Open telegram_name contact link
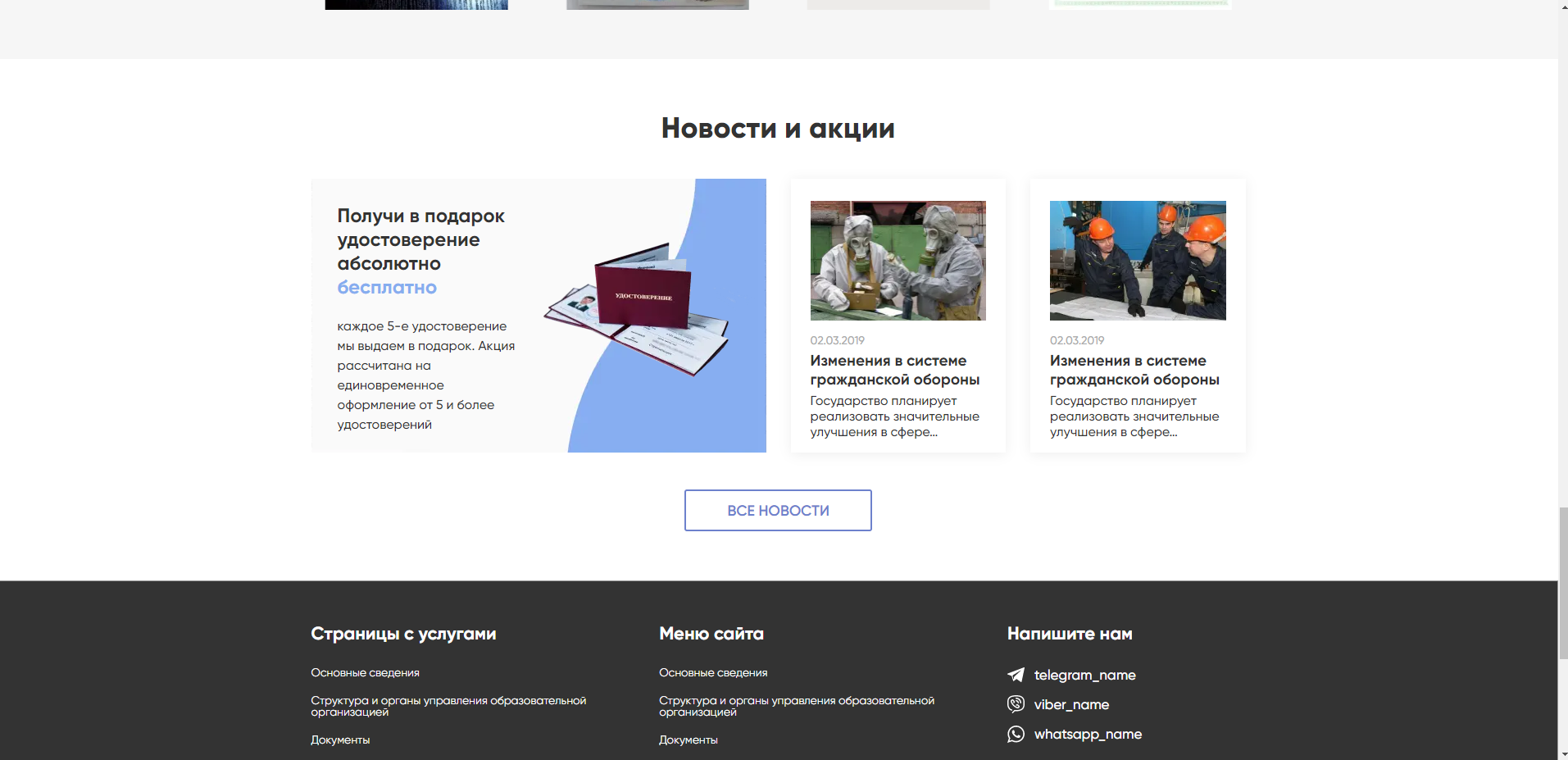1568x760 pixels. pyautogui.click(x=1084, y=675)
